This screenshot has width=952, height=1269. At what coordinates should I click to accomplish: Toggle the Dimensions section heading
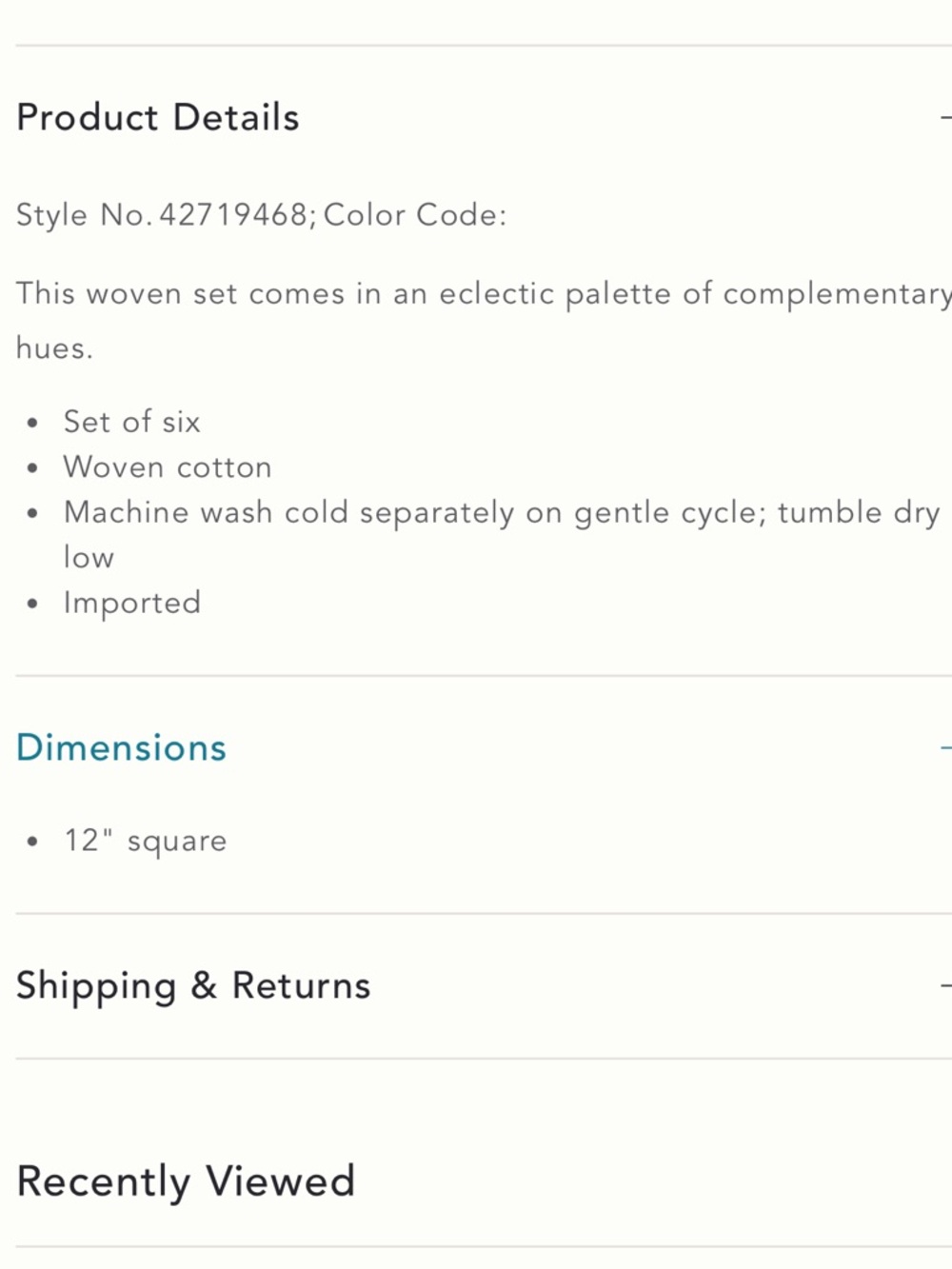point(122,748)
